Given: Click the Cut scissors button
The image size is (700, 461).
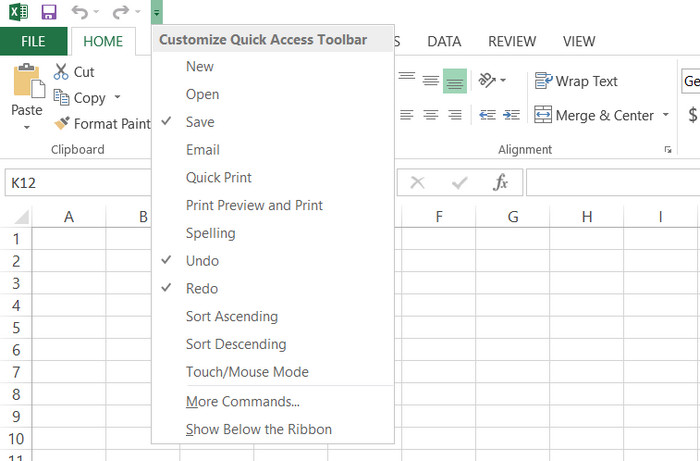Looking at the screenshot, I should [x=74, y=72].
